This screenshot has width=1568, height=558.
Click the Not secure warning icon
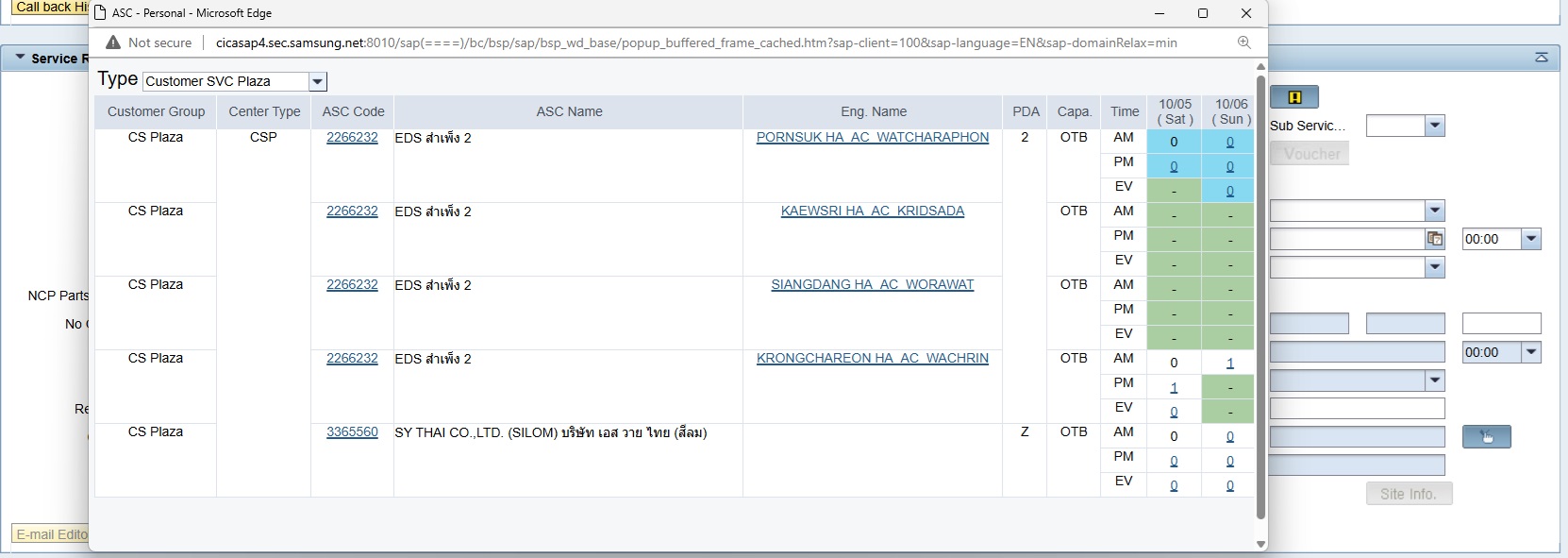pyautogui.click(x=113, y=42)
